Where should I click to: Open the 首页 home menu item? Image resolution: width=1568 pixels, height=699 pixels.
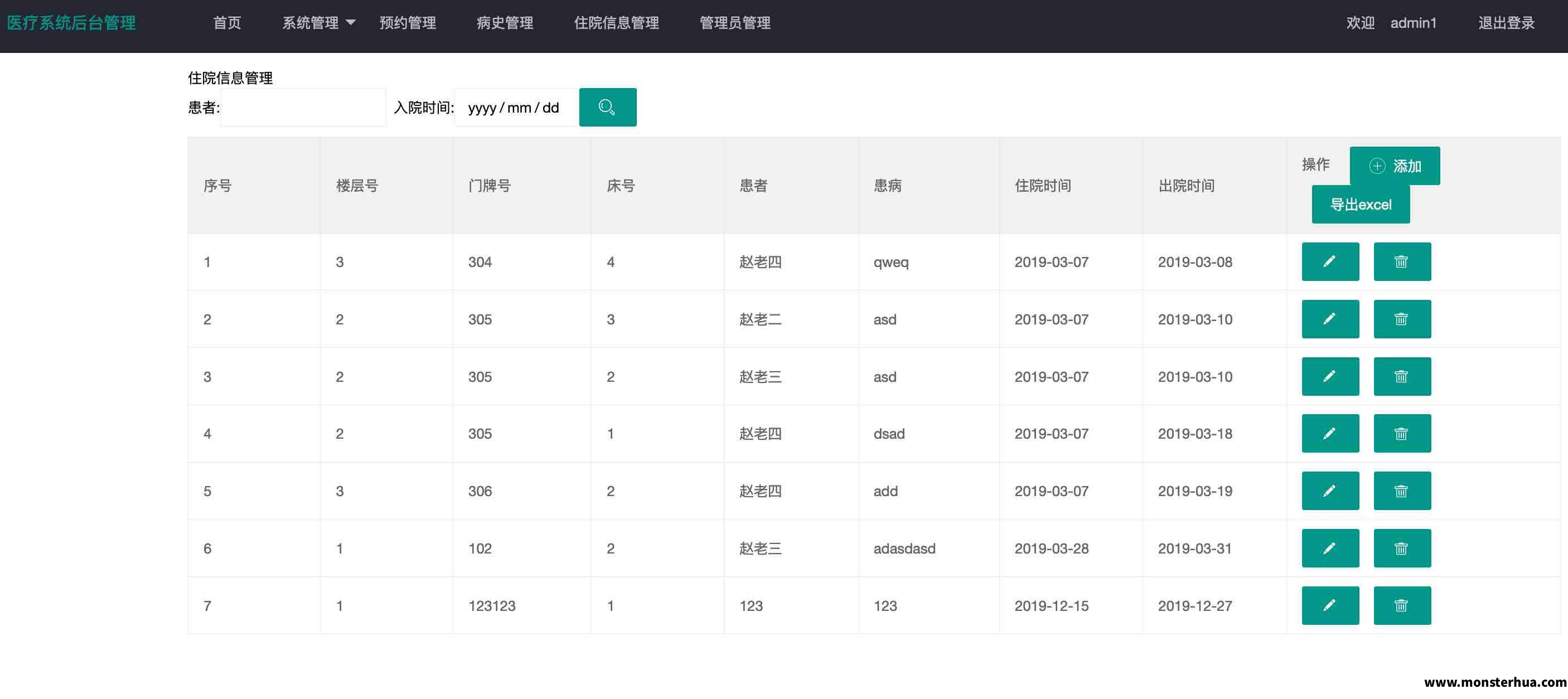[227, 23]
